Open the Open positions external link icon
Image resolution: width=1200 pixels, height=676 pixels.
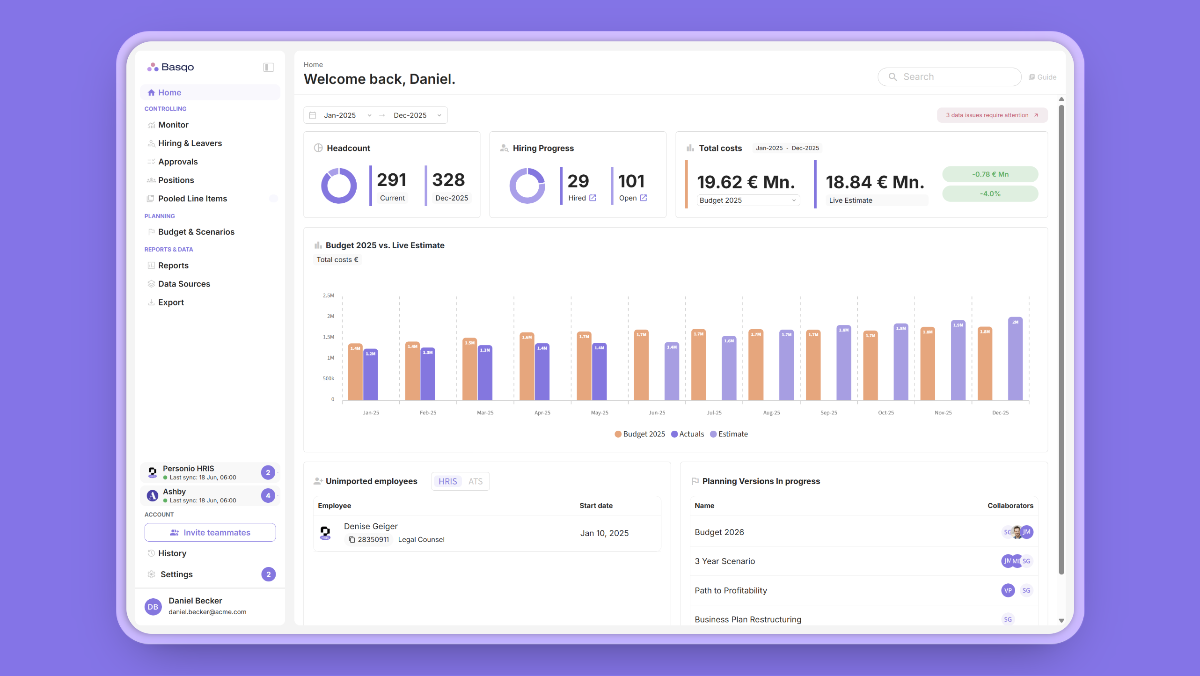pyautogui.click(x=643, y=198)
